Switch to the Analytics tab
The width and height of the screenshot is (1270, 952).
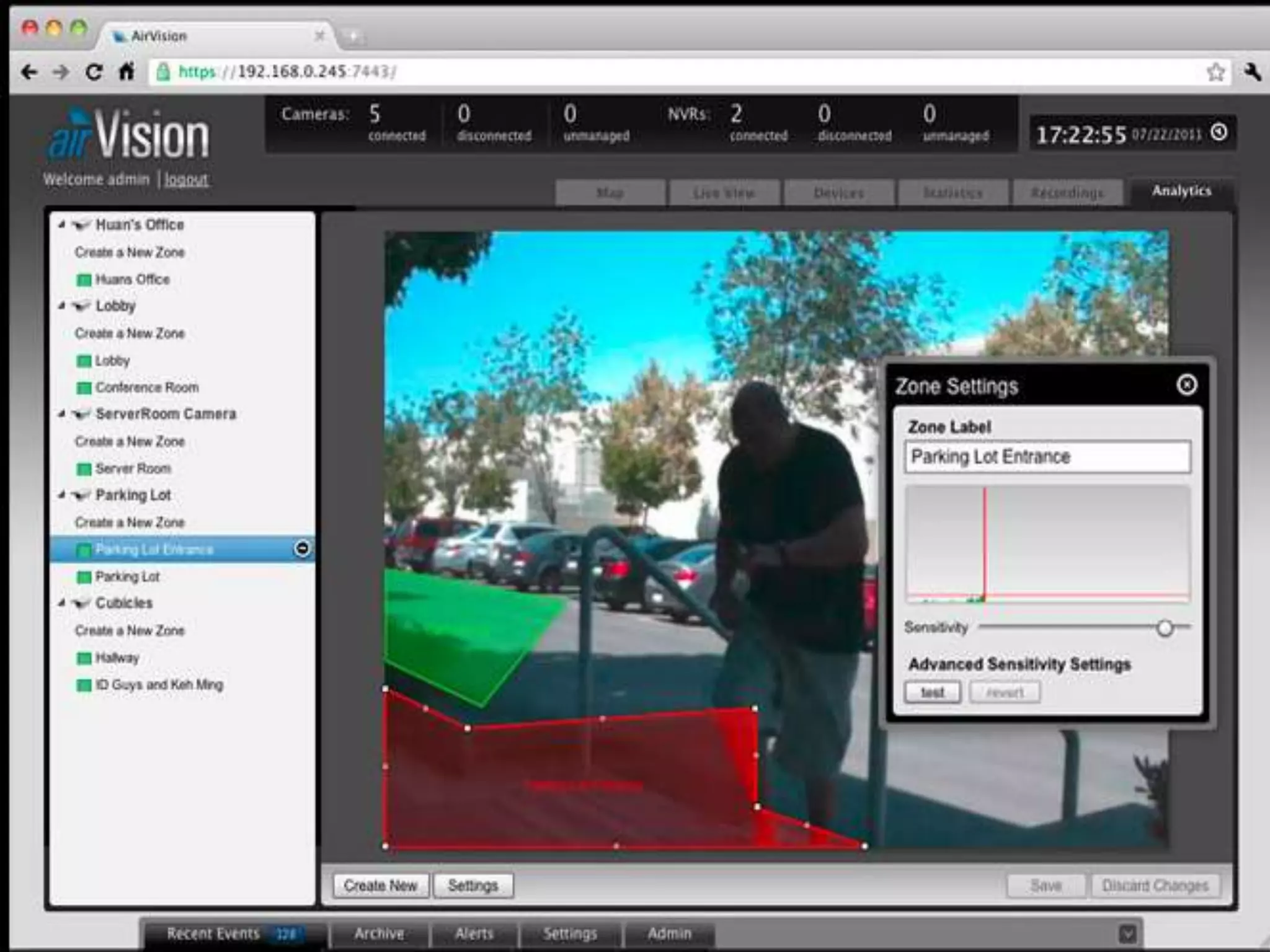pyautogui.click(x=1181, y=191)
